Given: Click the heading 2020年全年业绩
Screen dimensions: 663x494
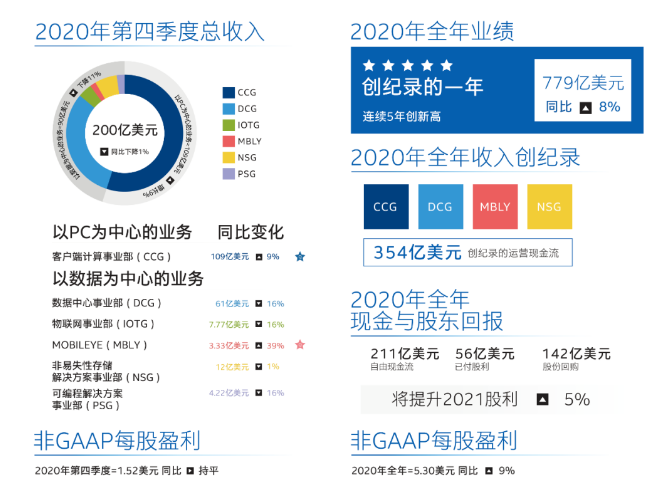Looking at the screenshot, I should (432, 32).
